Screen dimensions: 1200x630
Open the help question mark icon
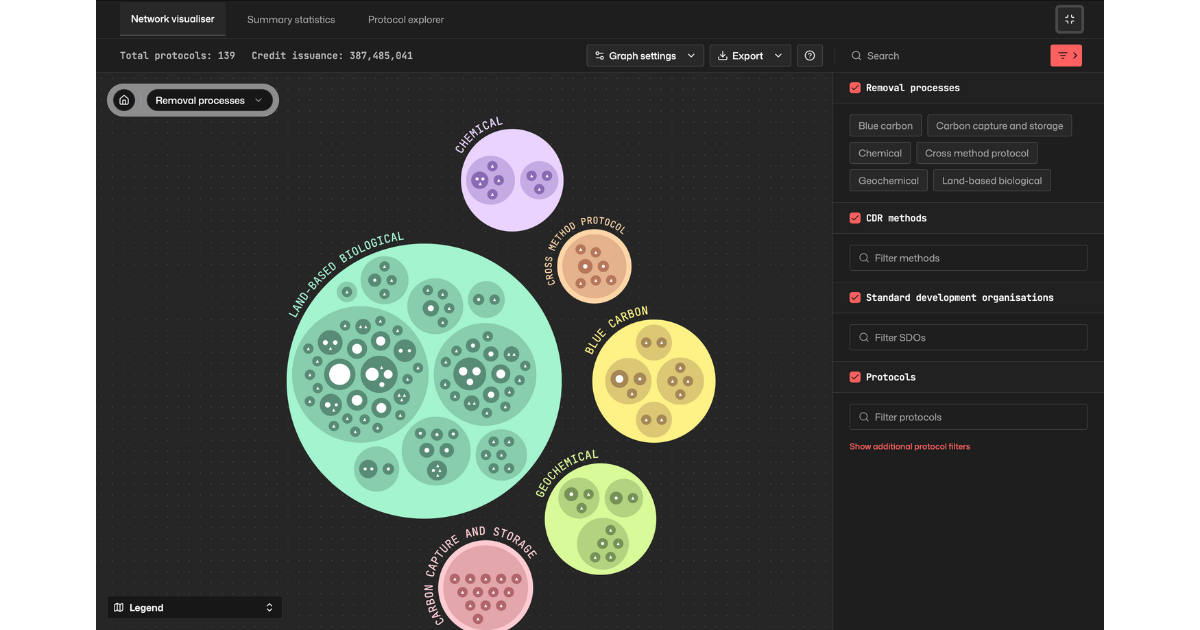(x=810, y=56)
